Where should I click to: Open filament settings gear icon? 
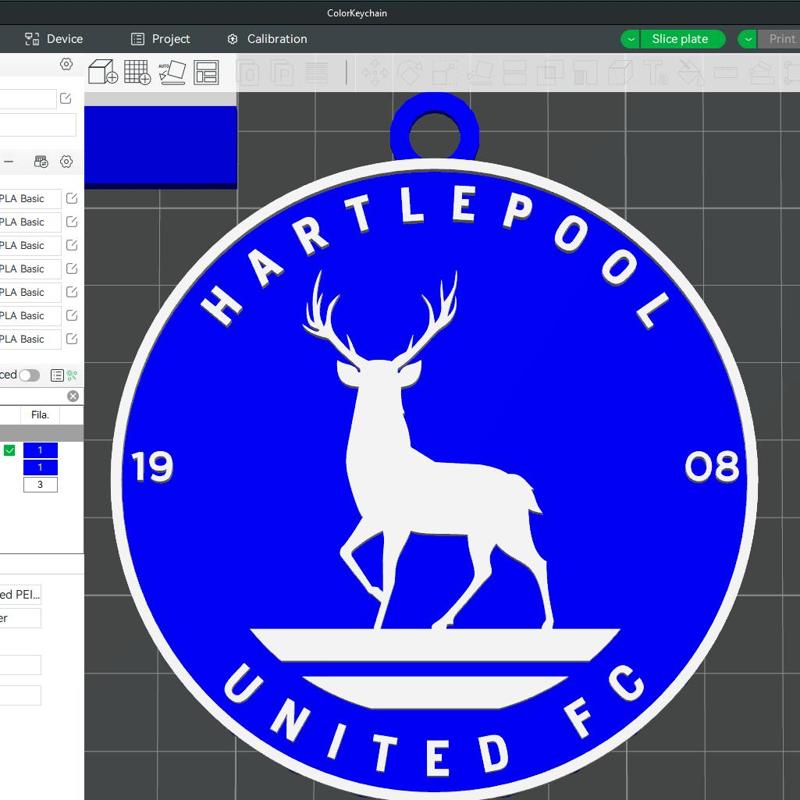pyautogui.click(x=66, y=162)
